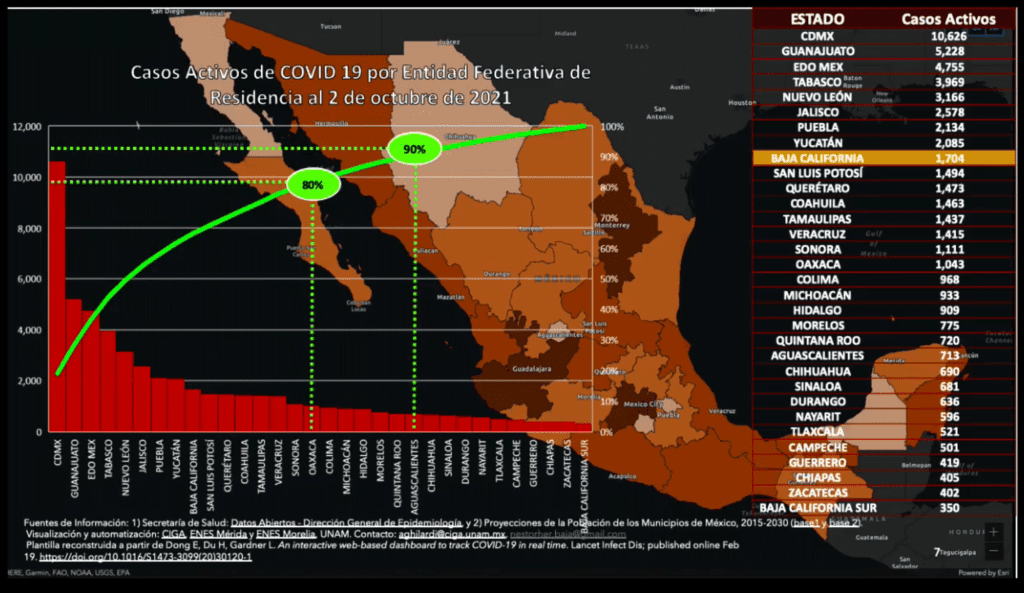Click the tall red CDMX bar in chart
Image resolution: width=1024 pixels, height=593 pixels.
tap(57, 296)
